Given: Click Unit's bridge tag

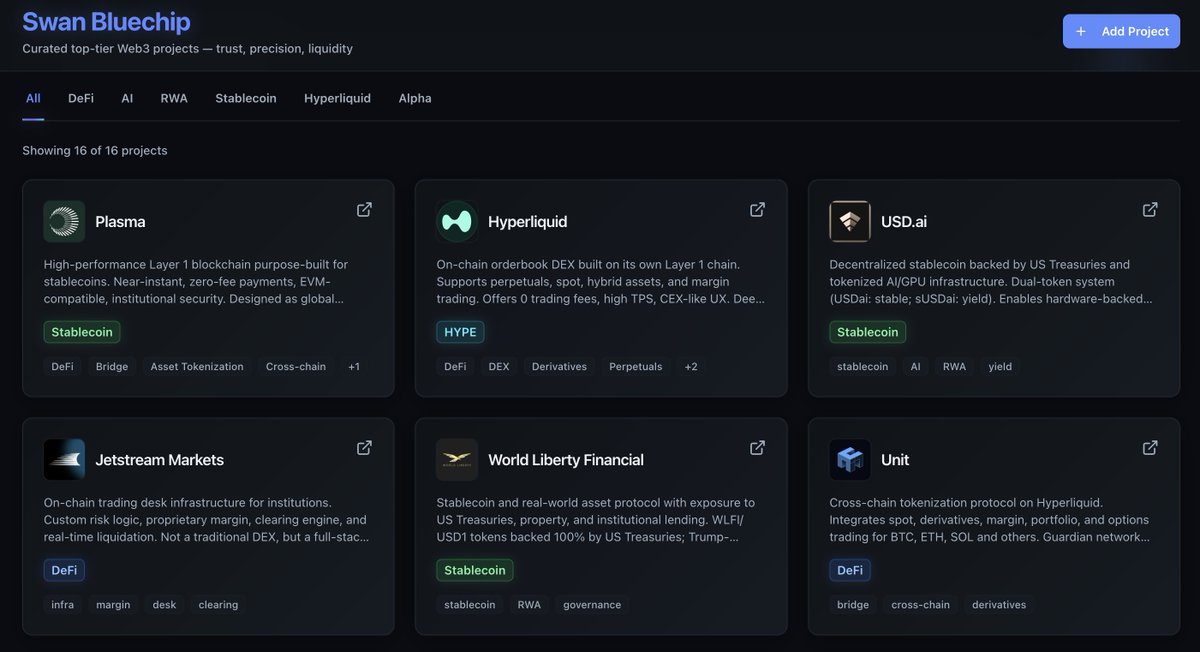Looking at the screenshot, I should point(853,605).
